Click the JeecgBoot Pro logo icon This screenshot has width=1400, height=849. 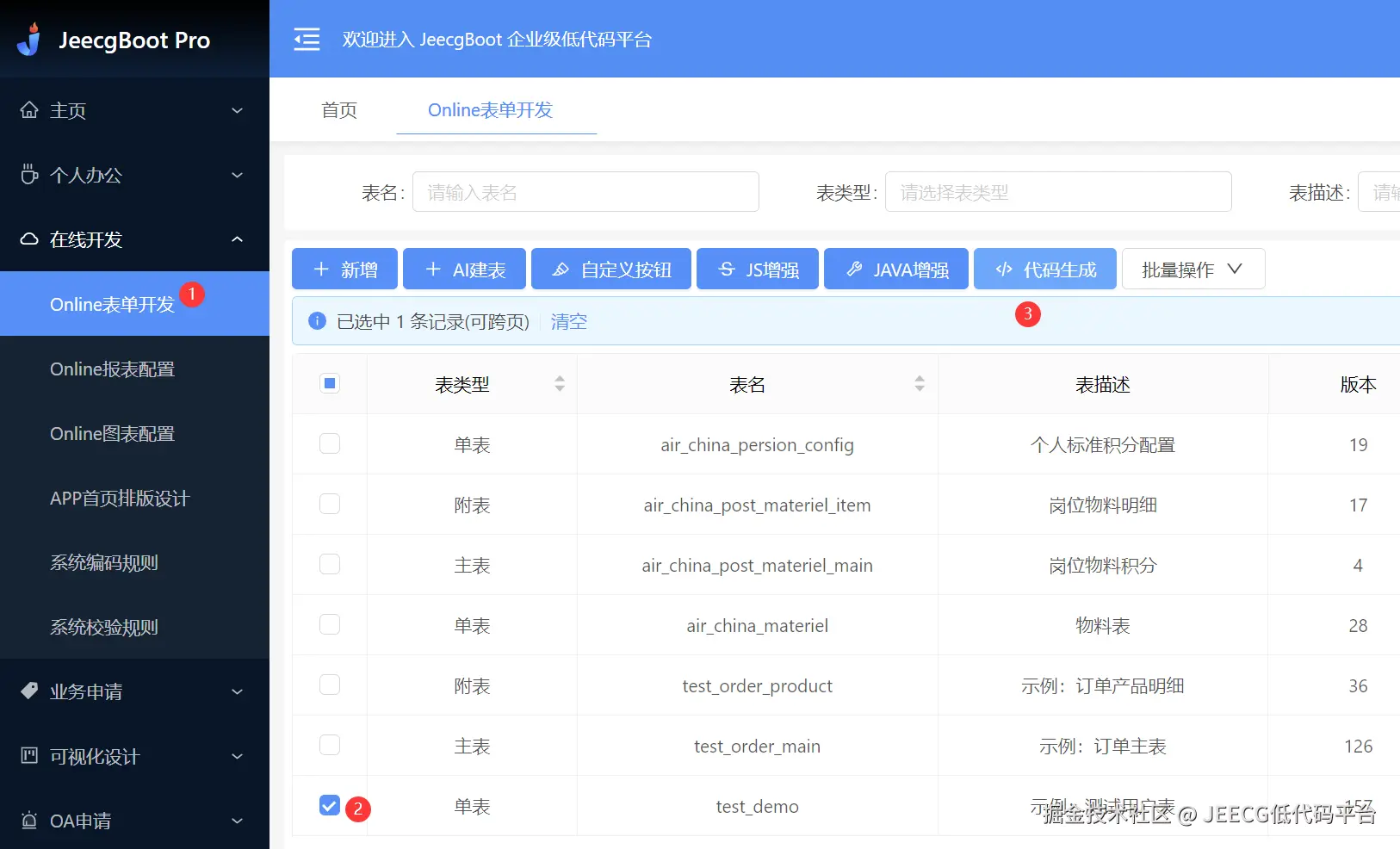pyautogui.click(x=30, y=40)
